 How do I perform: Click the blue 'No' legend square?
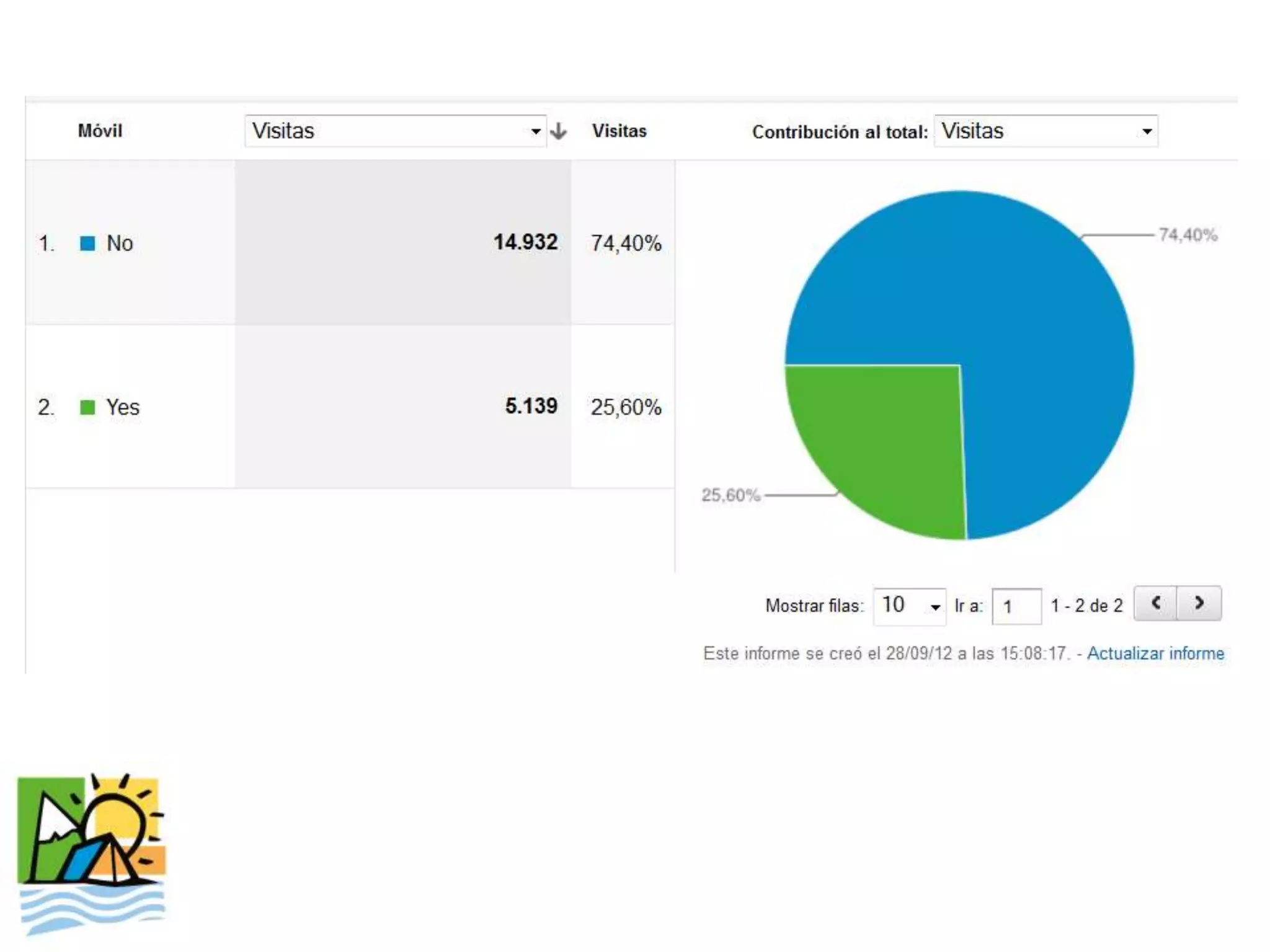87,244
